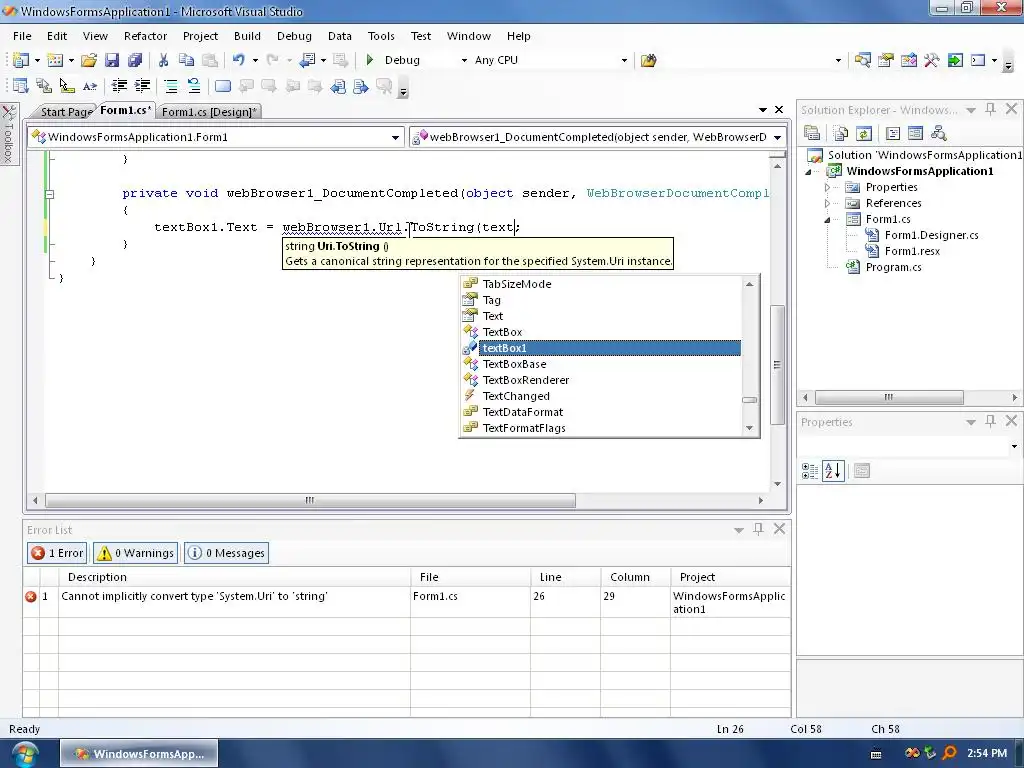This screenshot has height=768, width=1024.
Task: Click View Class Diagram icon in Solution Explorer
Action: click(938, 133)
